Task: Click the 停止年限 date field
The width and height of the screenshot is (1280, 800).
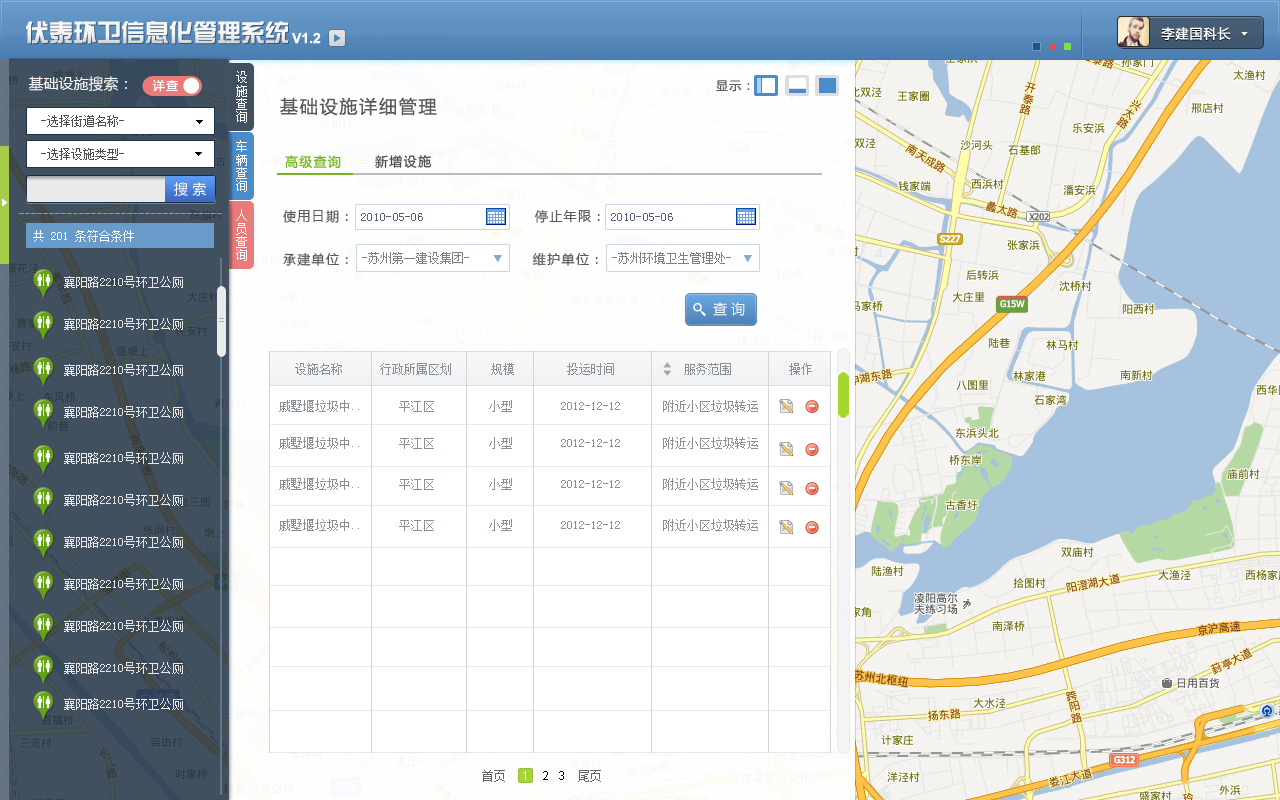Action: 682,217
